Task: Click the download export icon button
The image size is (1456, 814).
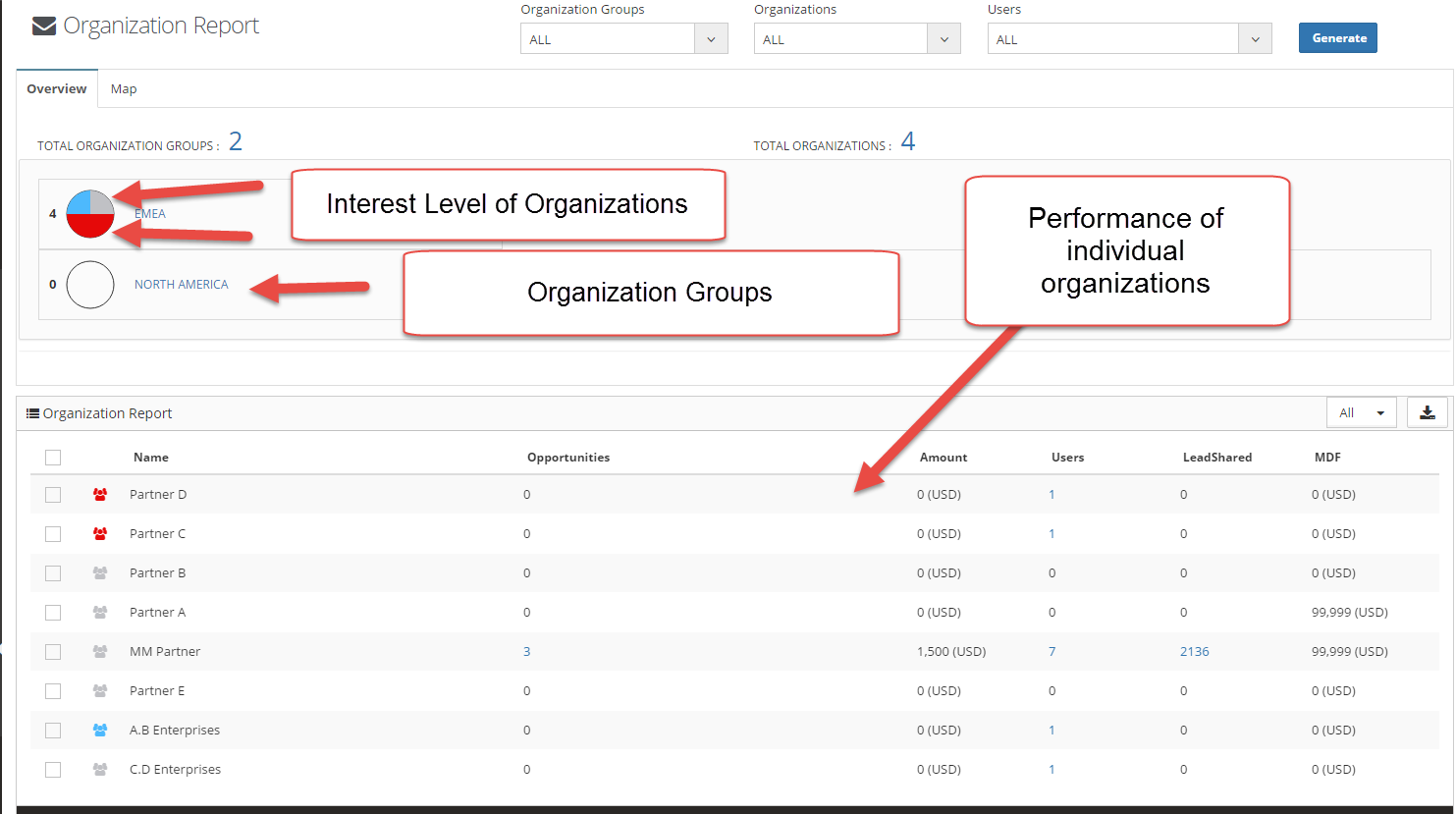Action: click(1428, 412)
